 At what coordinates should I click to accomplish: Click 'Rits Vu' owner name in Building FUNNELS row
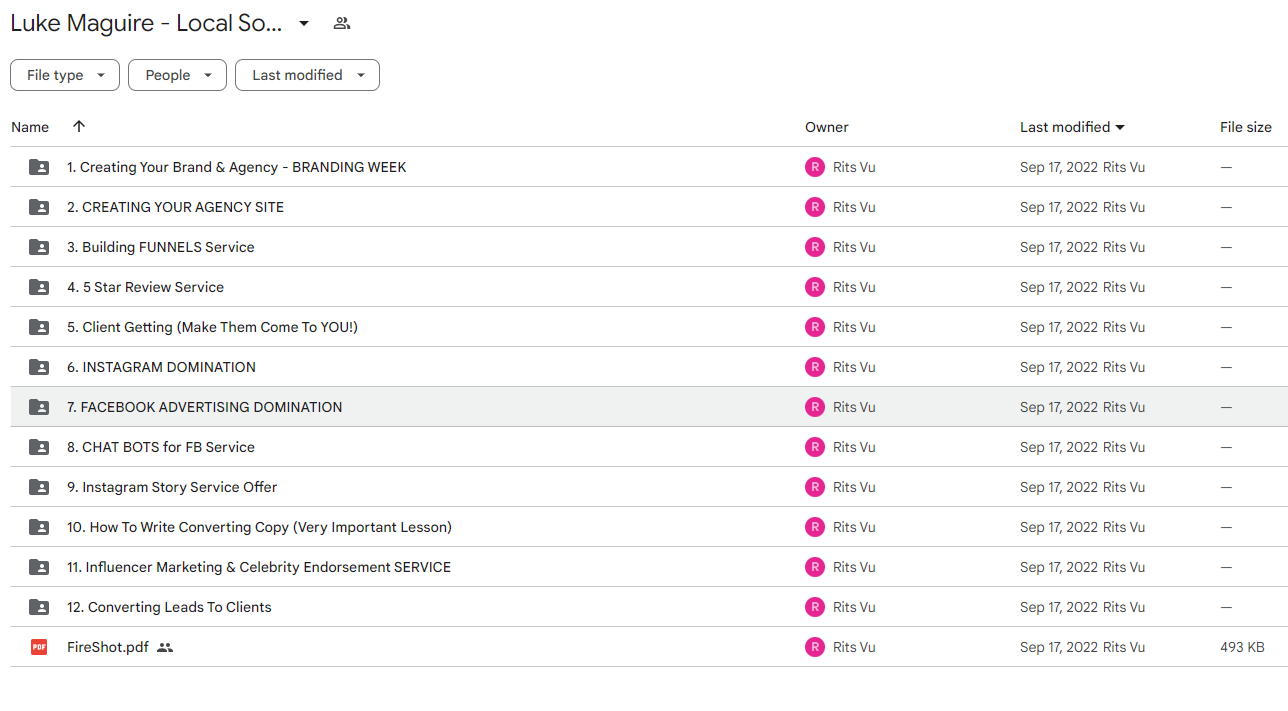(854, 247)
